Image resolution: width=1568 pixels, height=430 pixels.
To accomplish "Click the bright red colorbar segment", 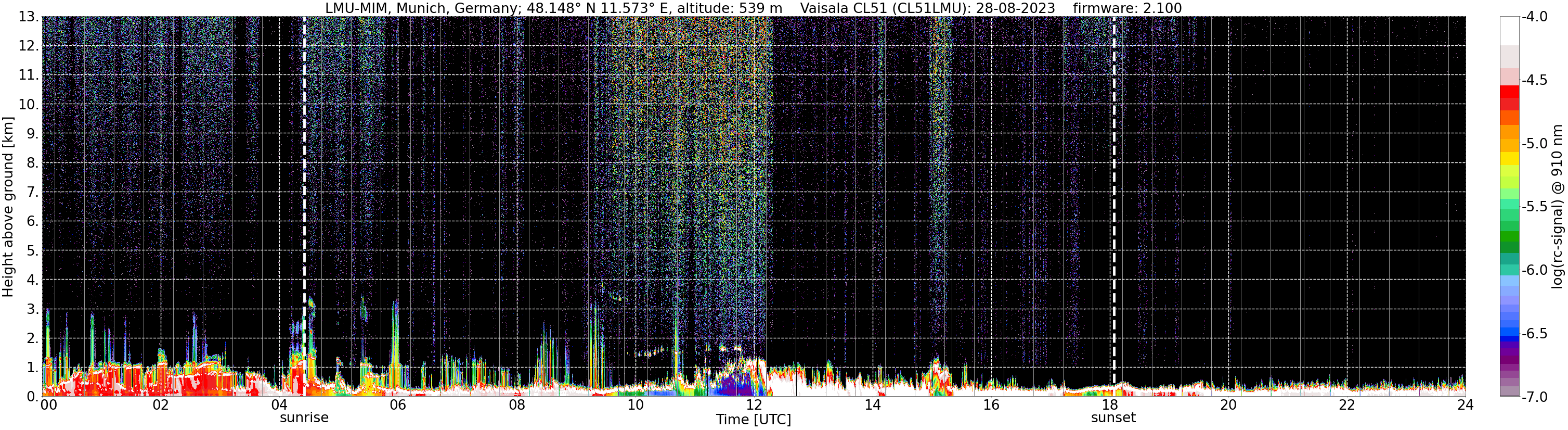I will click(x=1510, y=92).
